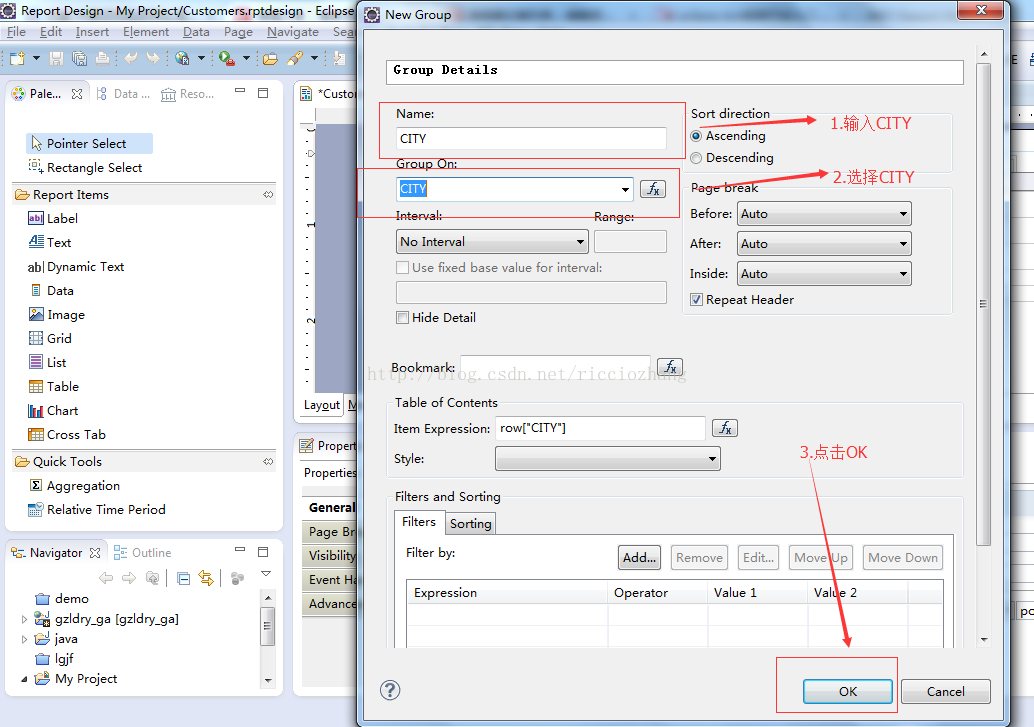The image size is (1034, 727).
Task: Select the Data report item
Action: coord(51,290)
